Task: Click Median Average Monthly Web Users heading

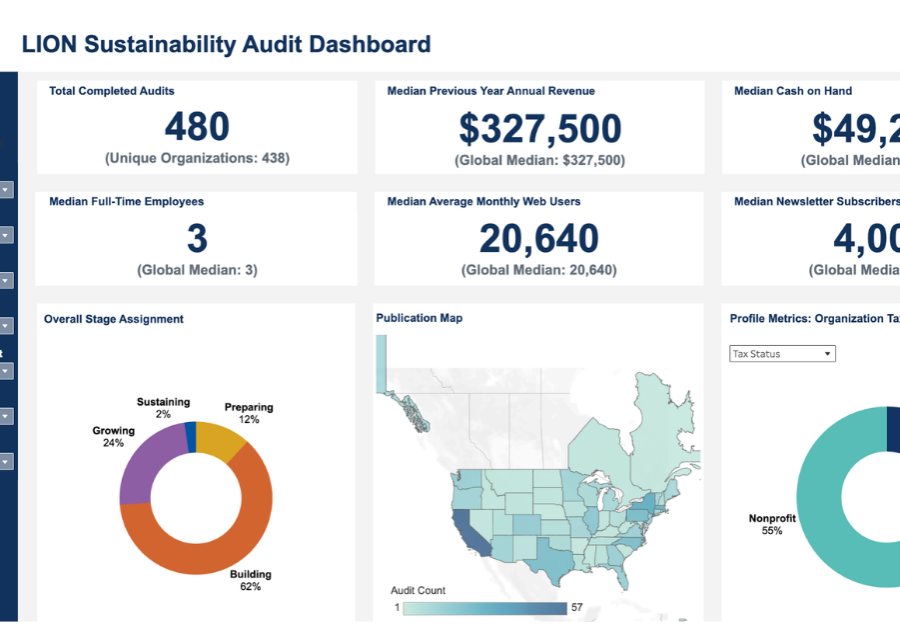Action: coord(483,201)
